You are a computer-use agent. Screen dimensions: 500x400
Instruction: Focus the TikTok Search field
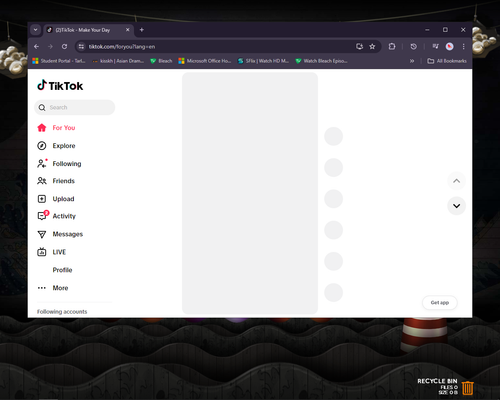coord(75,107)
